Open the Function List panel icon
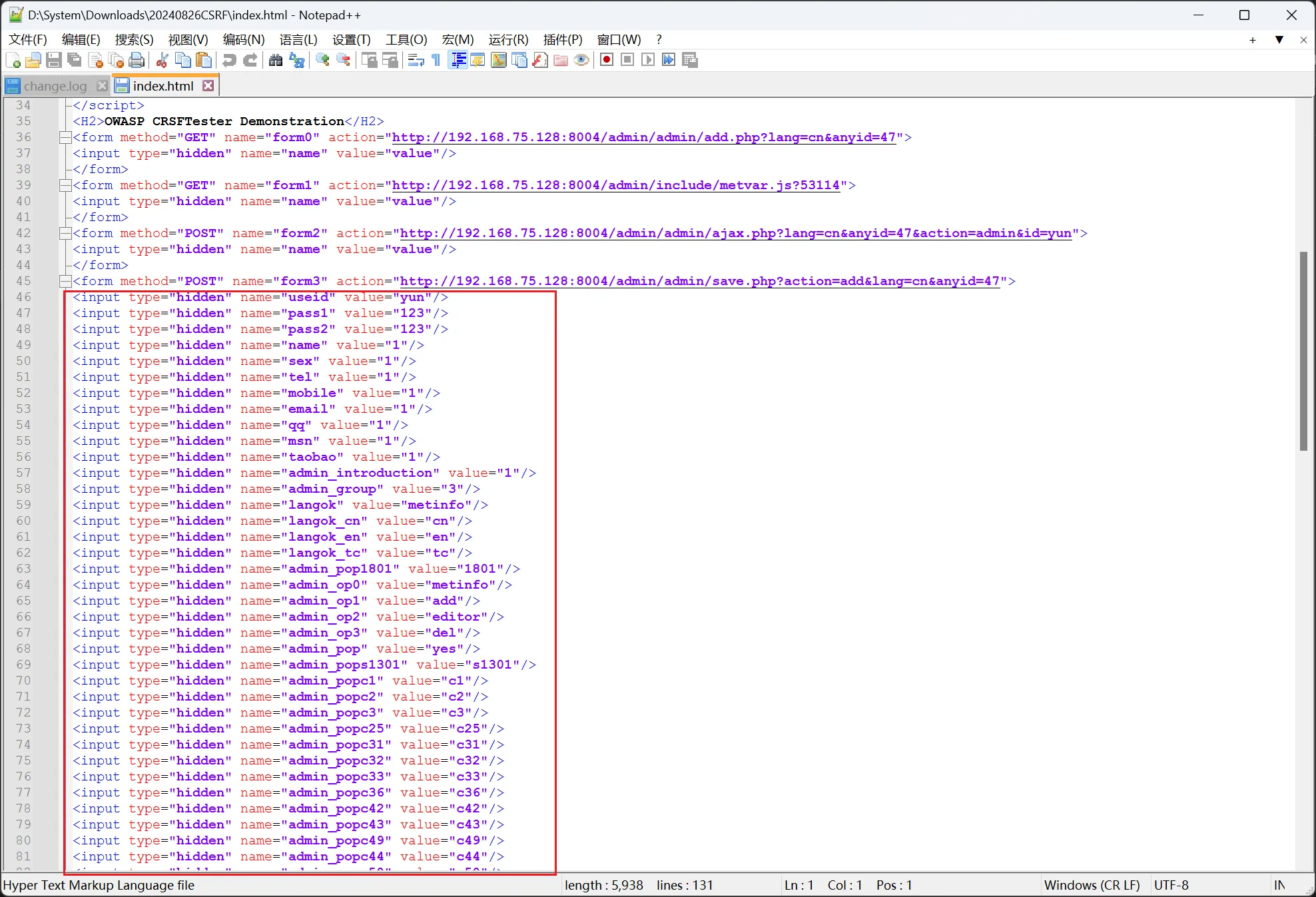 coord(539,61)
